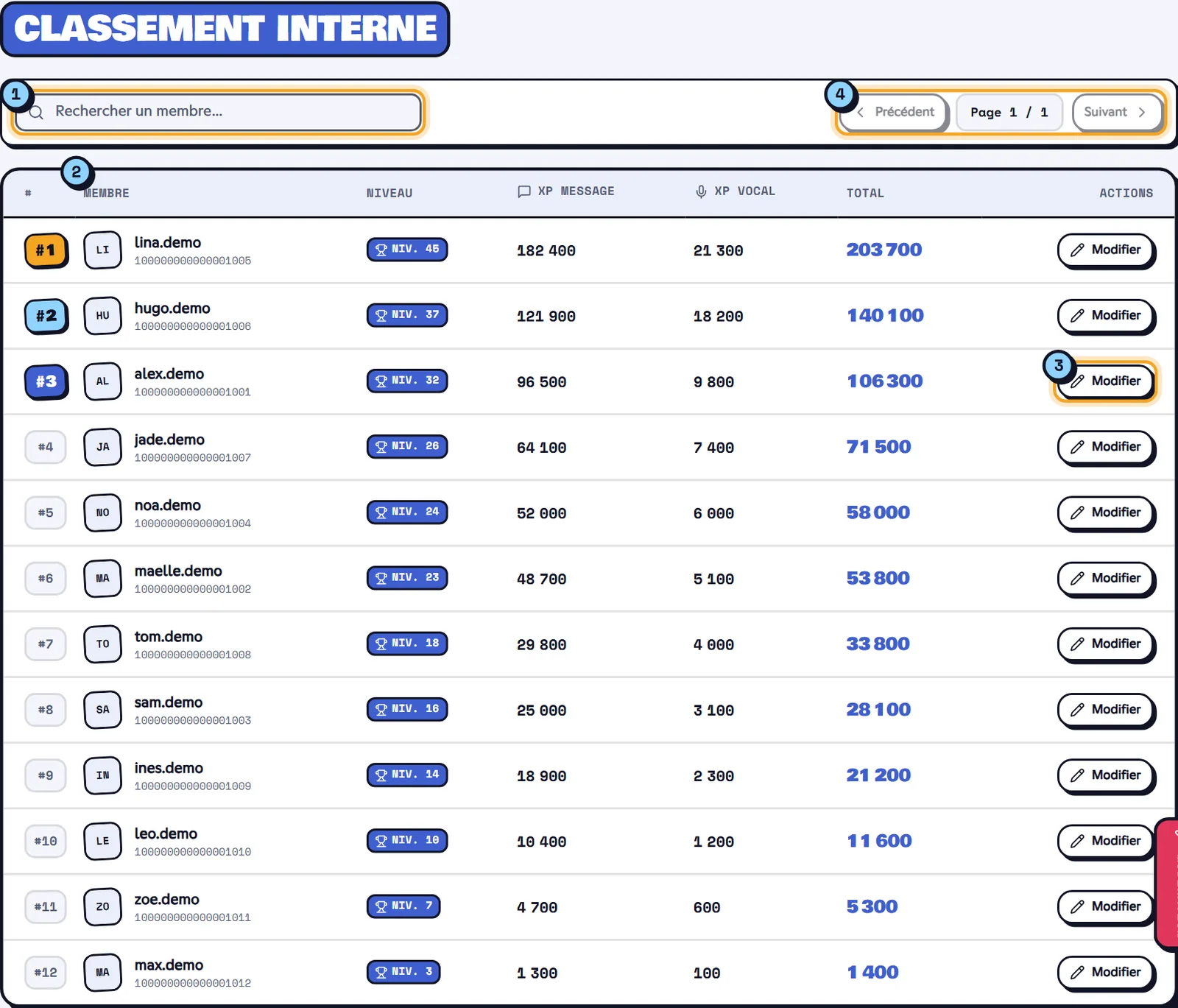Click the pencil icon in noa.demo row
Screen dimensions: 1178x1008
[1077, 512]
